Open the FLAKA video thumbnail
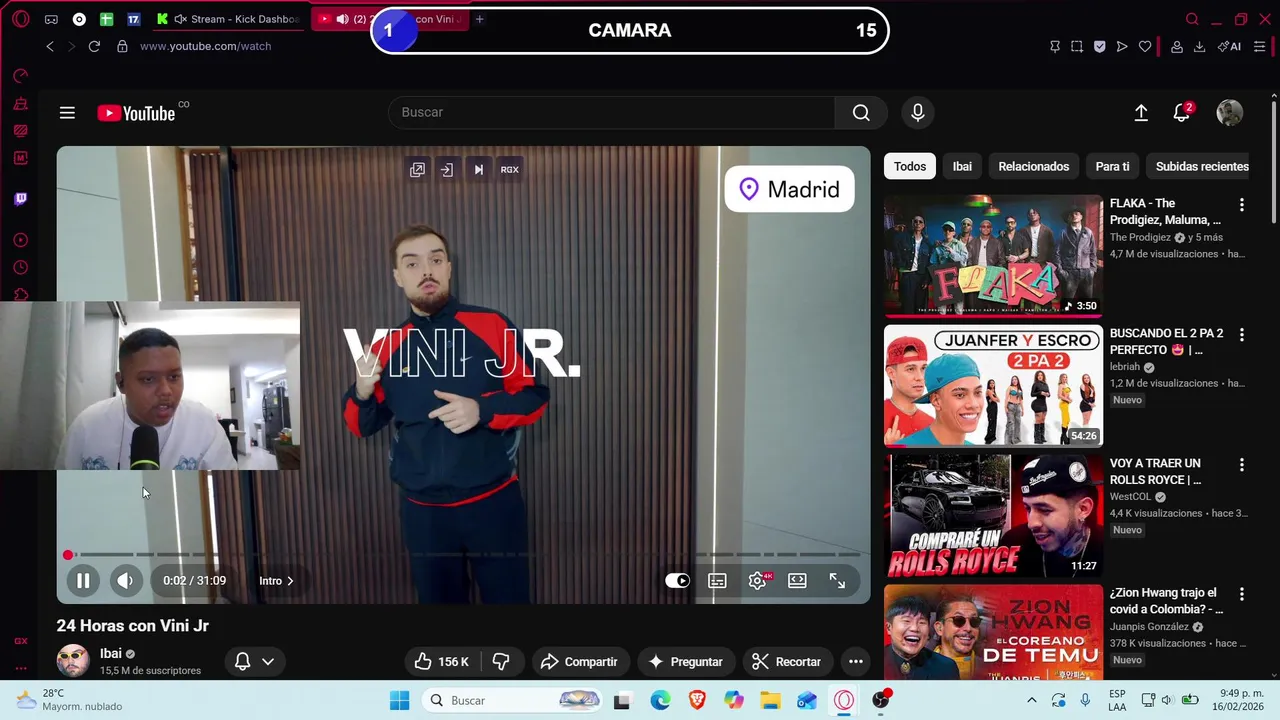This screenshot has height=720, width=1280. tap(993, 256)
